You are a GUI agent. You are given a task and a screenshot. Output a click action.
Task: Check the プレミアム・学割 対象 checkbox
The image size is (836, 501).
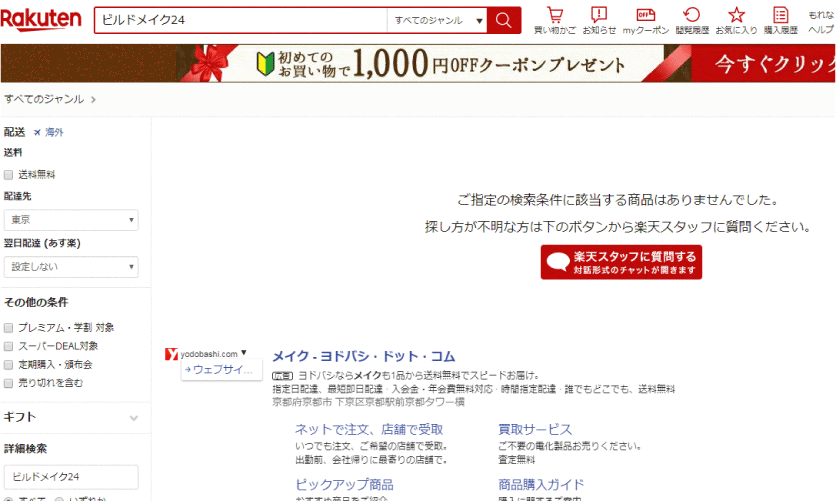[9, 328]
